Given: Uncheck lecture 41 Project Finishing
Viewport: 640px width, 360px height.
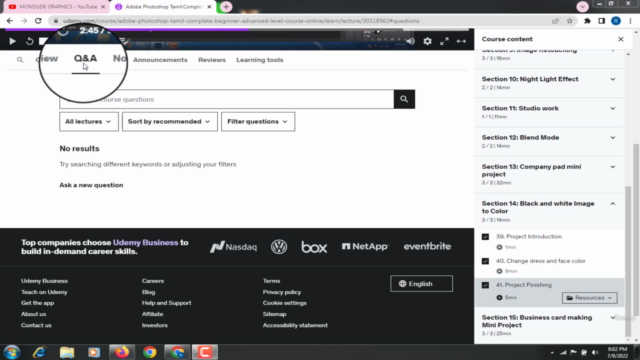Looking at the screenshot, I should pyautogui.click(x=485, y=285).
